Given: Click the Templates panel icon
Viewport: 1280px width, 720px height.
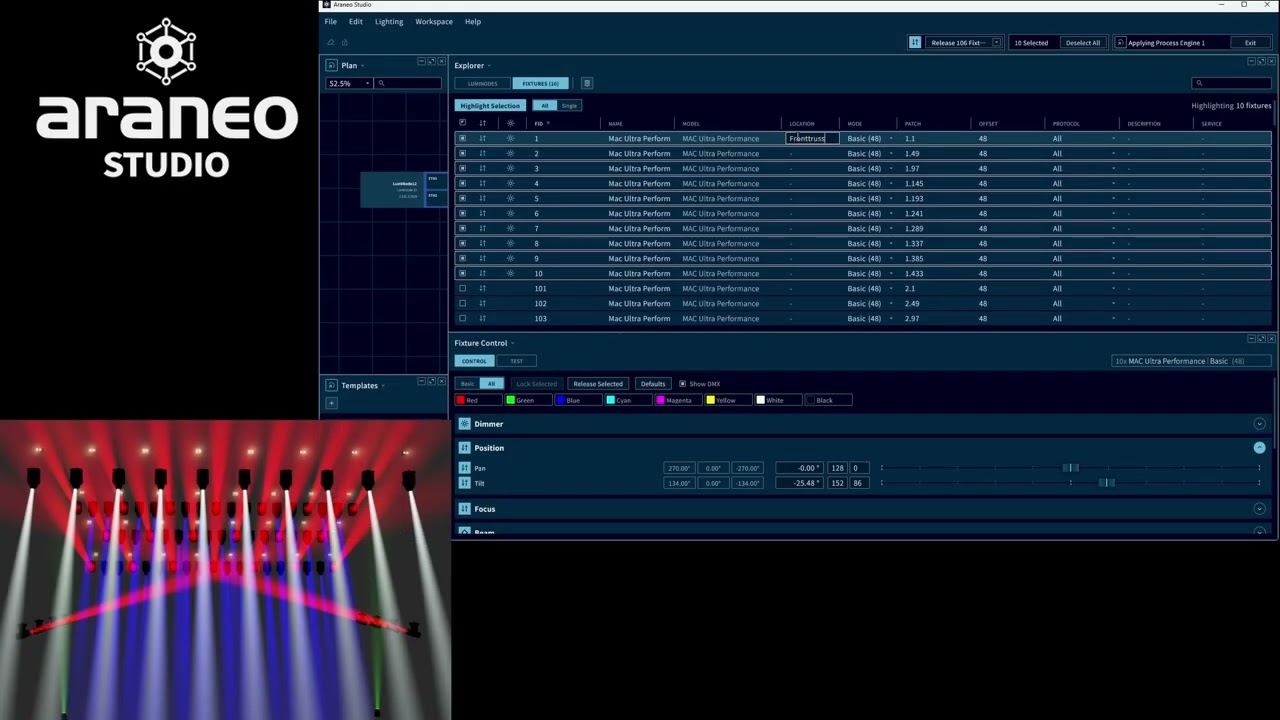Looking at the screenshot, I should [x=332, y=385].
